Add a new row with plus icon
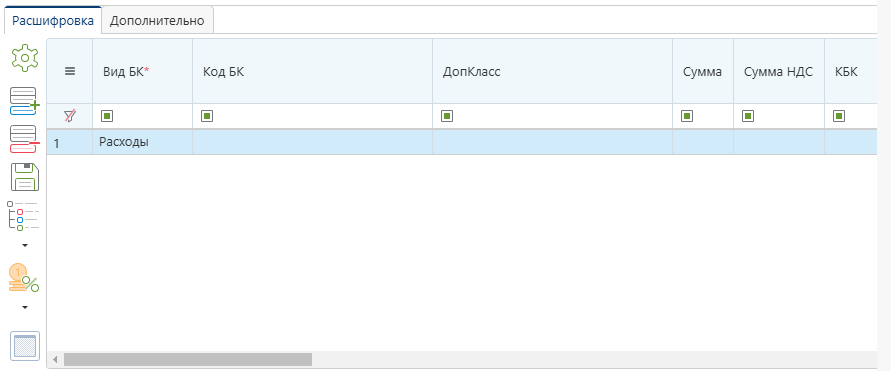Image resolution: width=891 pixels, height=371 pixels. coord(24,101)
